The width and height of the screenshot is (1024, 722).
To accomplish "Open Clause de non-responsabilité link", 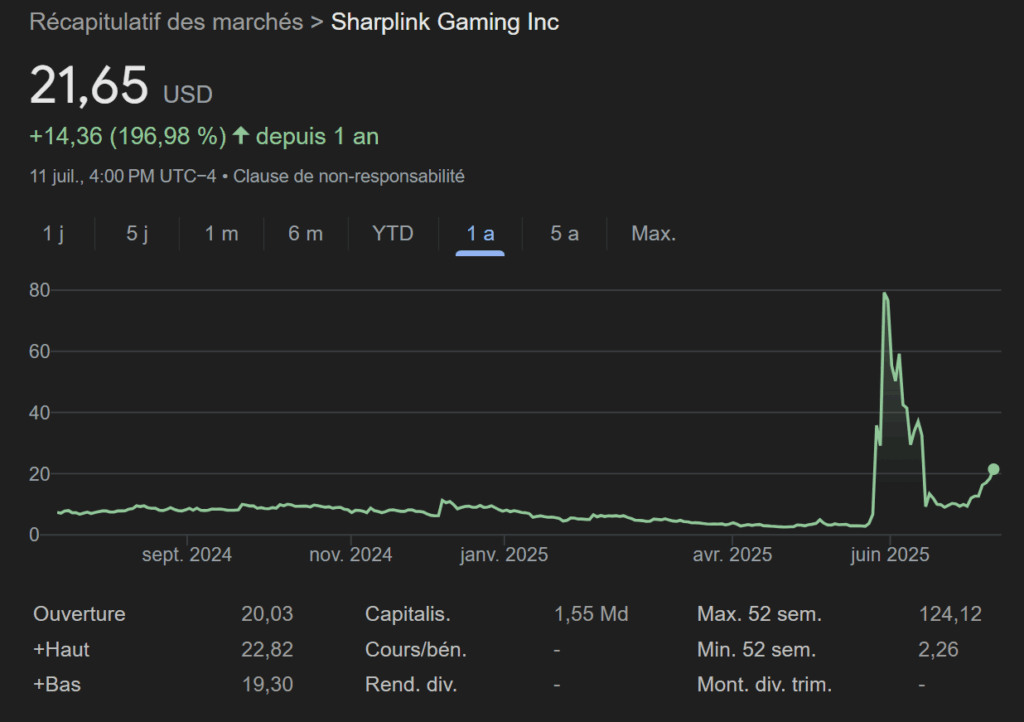I will pos(349,176).
